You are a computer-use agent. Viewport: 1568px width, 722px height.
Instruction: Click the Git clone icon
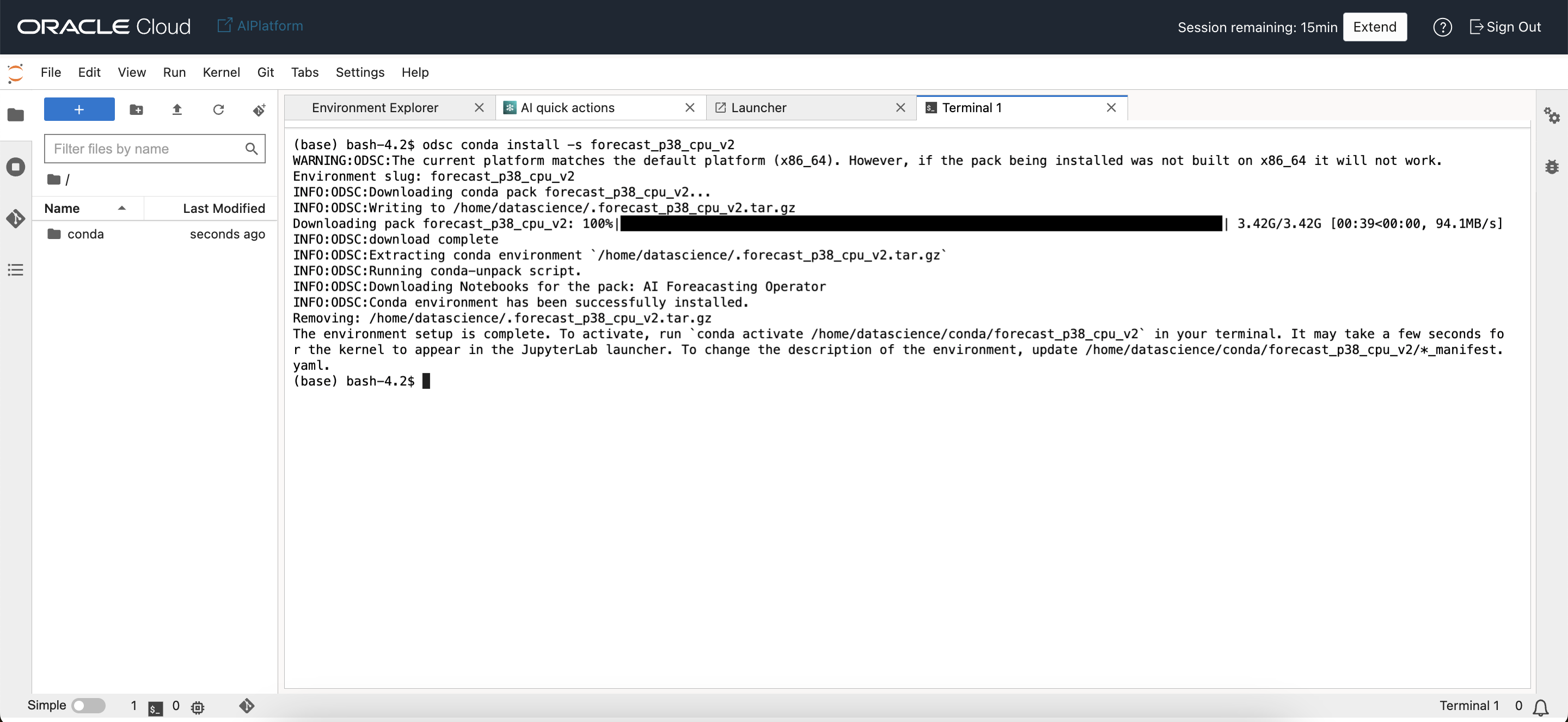259,109
